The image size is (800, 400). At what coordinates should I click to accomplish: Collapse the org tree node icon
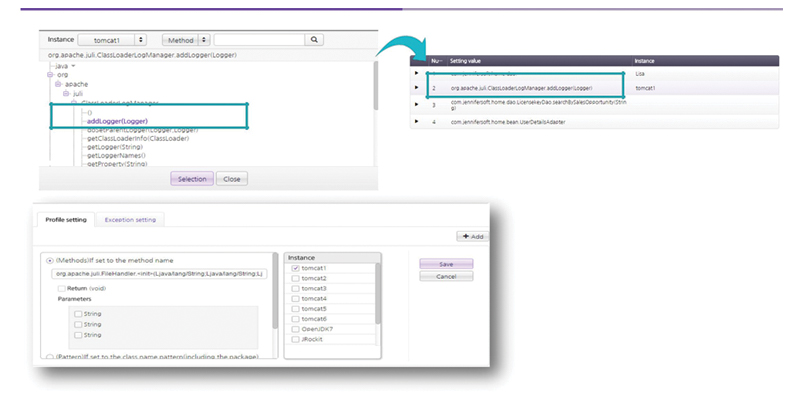[x=49, y=75]
